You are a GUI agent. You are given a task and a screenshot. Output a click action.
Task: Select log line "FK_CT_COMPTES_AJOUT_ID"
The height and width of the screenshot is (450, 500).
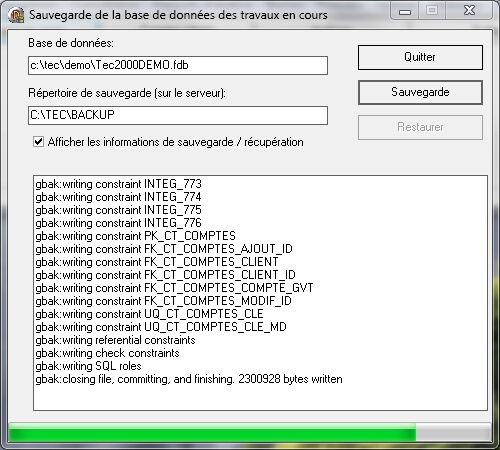164,249
